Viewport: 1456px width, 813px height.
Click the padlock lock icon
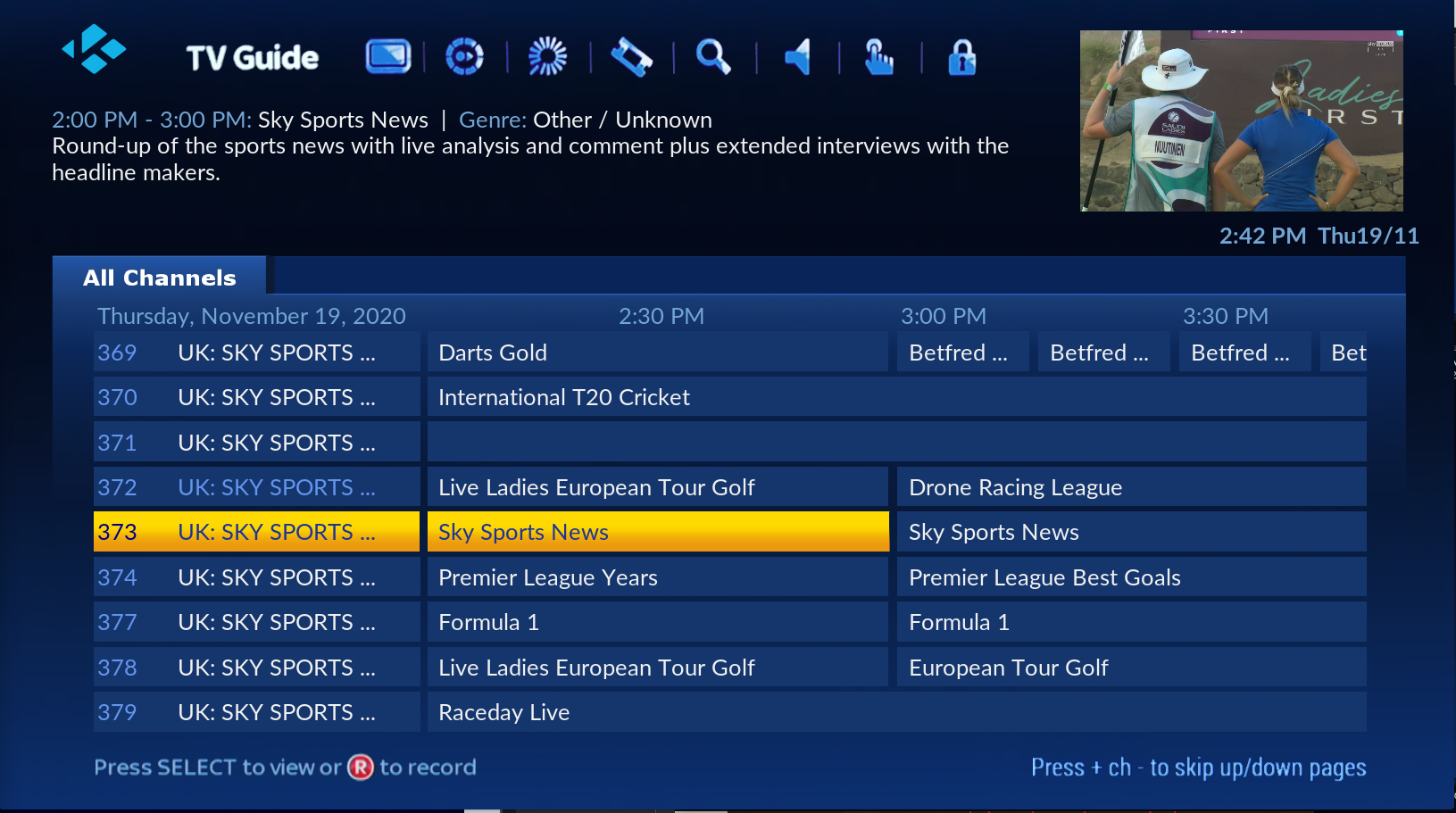[961, 57]
